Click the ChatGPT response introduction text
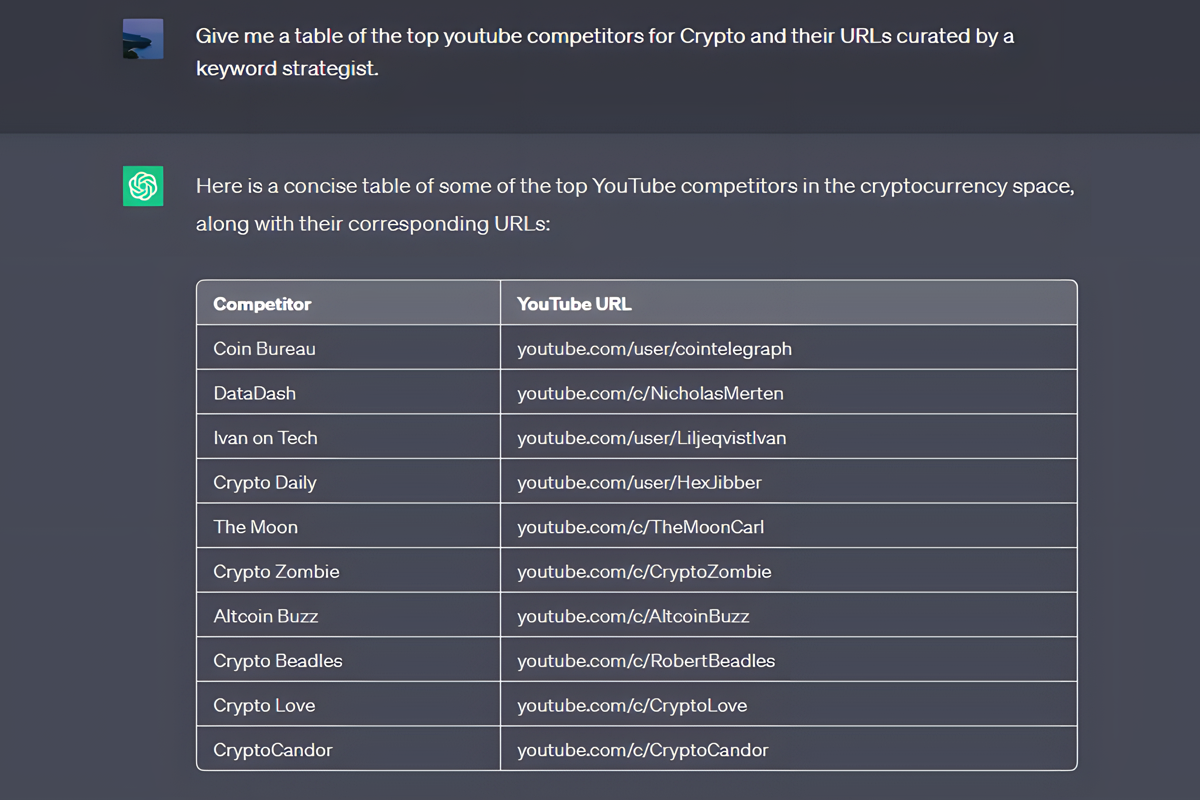This screenshot has height=800, width=1200. pos(634,204)
